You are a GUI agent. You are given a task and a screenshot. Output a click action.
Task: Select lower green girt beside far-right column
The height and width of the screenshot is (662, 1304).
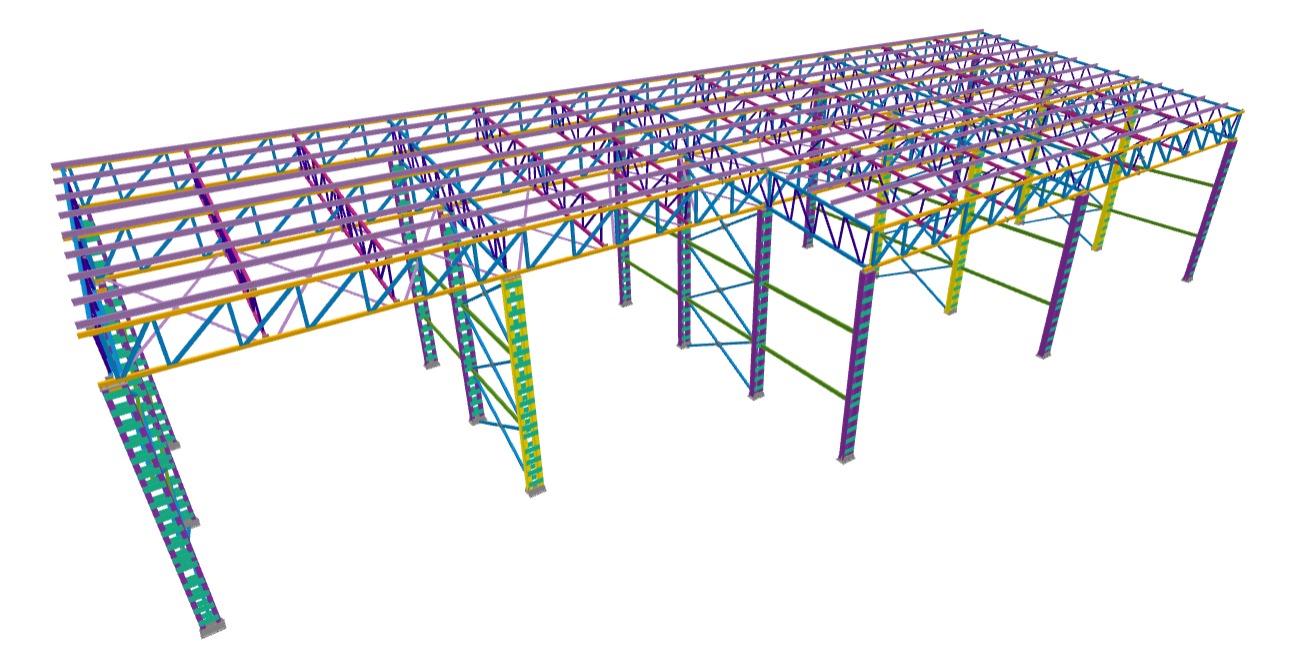1160,224
